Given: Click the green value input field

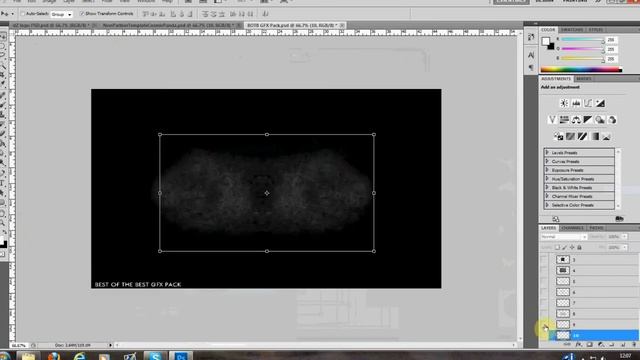Looking at the screenshot, I should pos(611,49).
